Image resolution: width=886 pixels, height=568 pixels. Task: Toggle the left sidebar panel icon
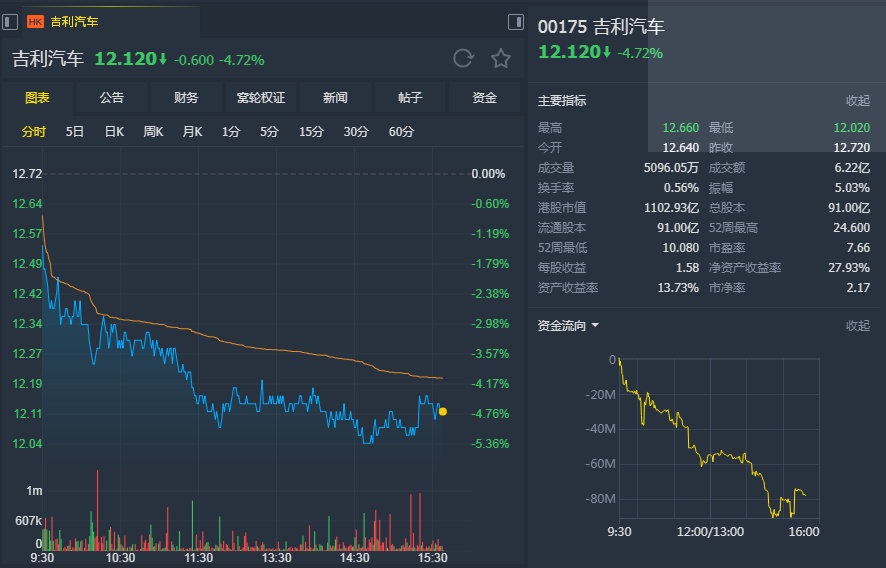[x=10, y=21]
